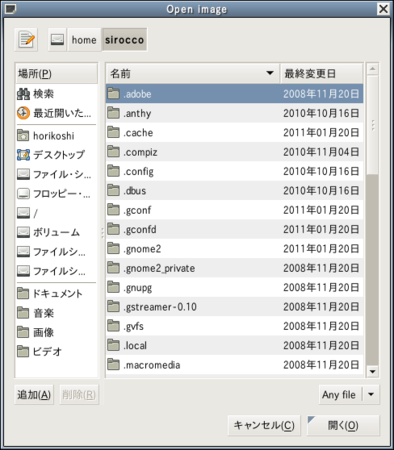Image resolution: width=394 pixels, height=450 pixels.
Task: Click the scrollbar down arrow
Action: pos(373,371)
